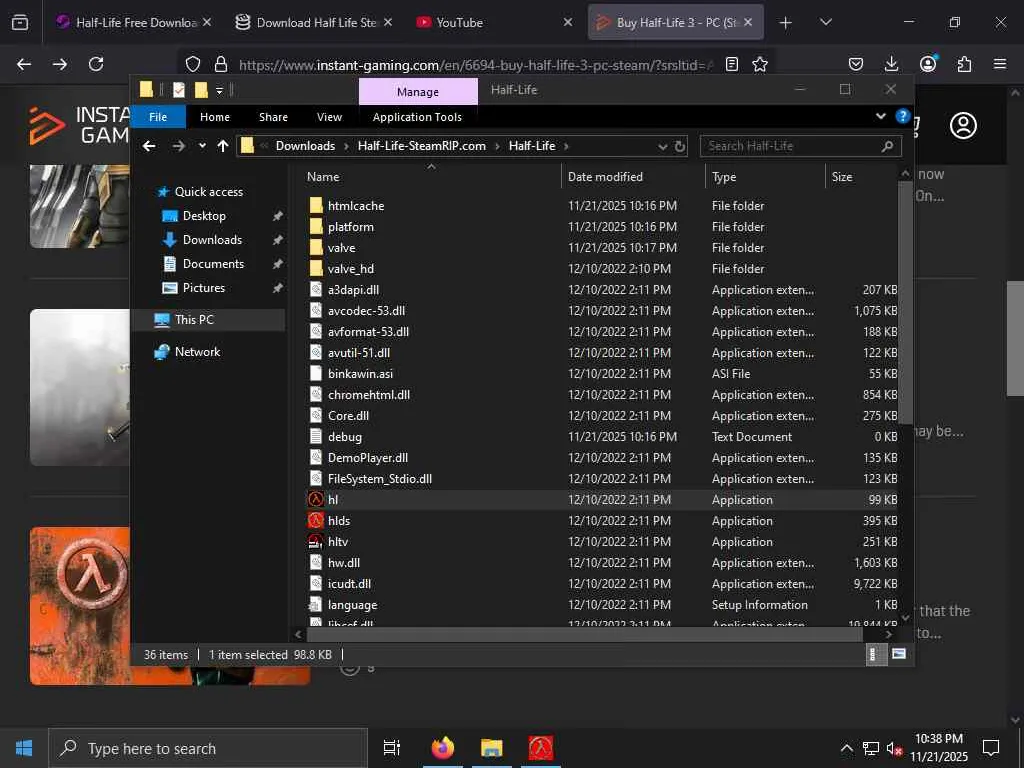Select the valve_hd folder icon
The image size is (1024, 768).
point(316,268)
